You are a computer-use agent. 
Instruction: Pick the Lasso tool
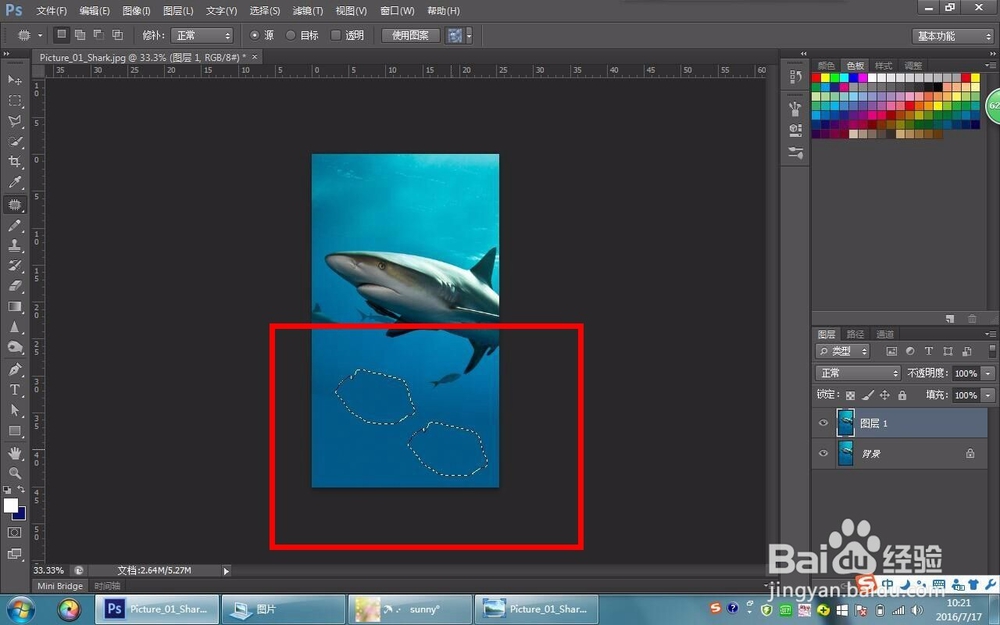pos(15,121)
